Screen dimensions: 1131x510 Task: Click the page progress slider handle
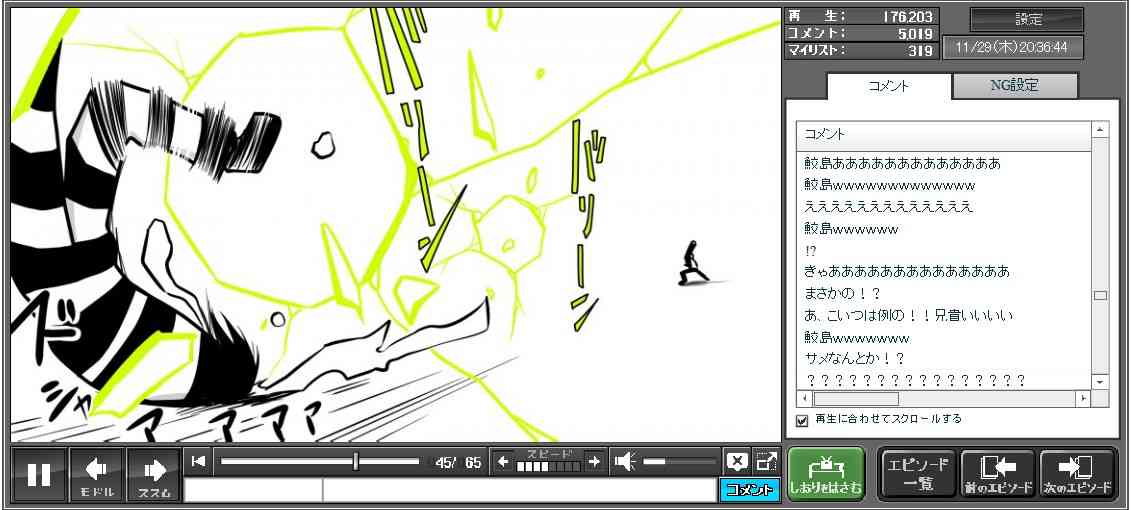(355, 461)
